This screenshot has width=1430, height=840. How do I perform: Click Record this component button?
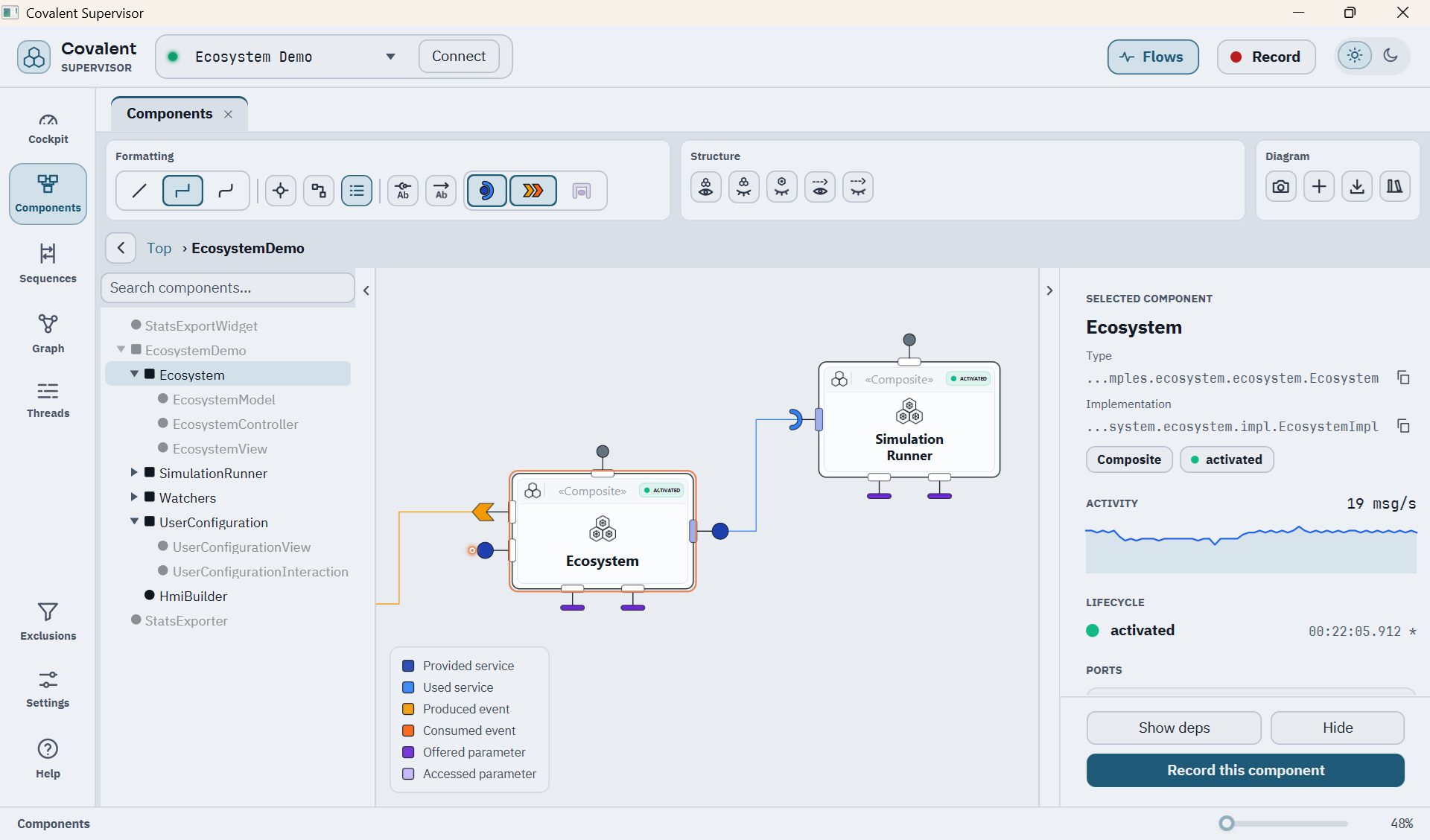(1245, 770)
